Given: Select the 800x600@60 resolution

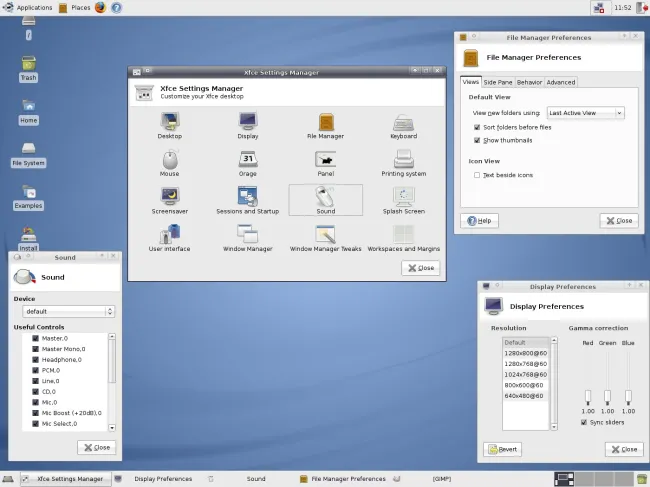Looking at the screenshot, I should click(526, 385).
